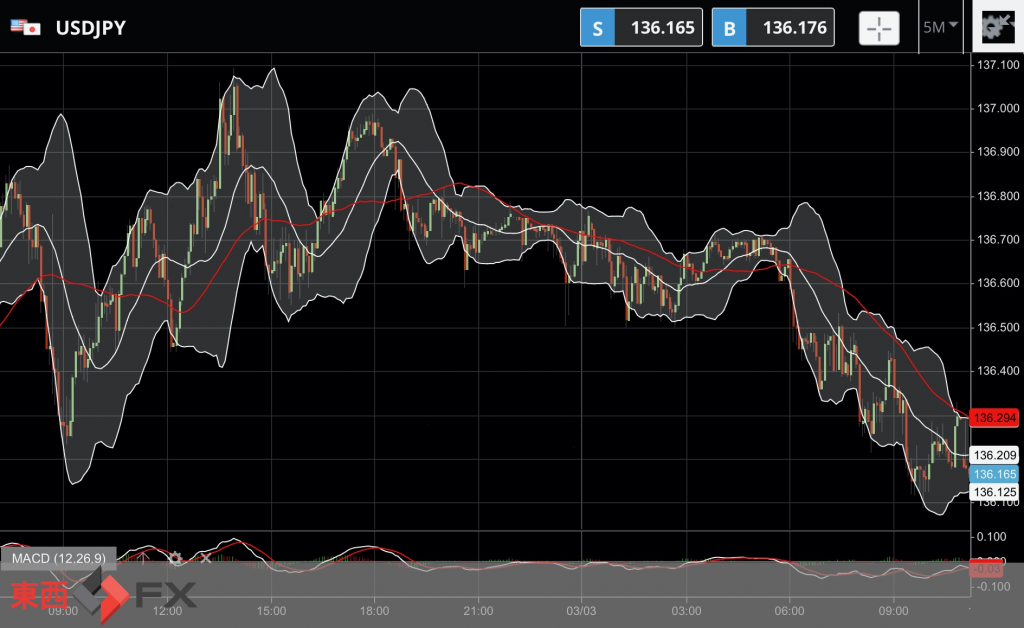Click the 21:00 time axis label
1024x628 pixels.
click(478, 611)
